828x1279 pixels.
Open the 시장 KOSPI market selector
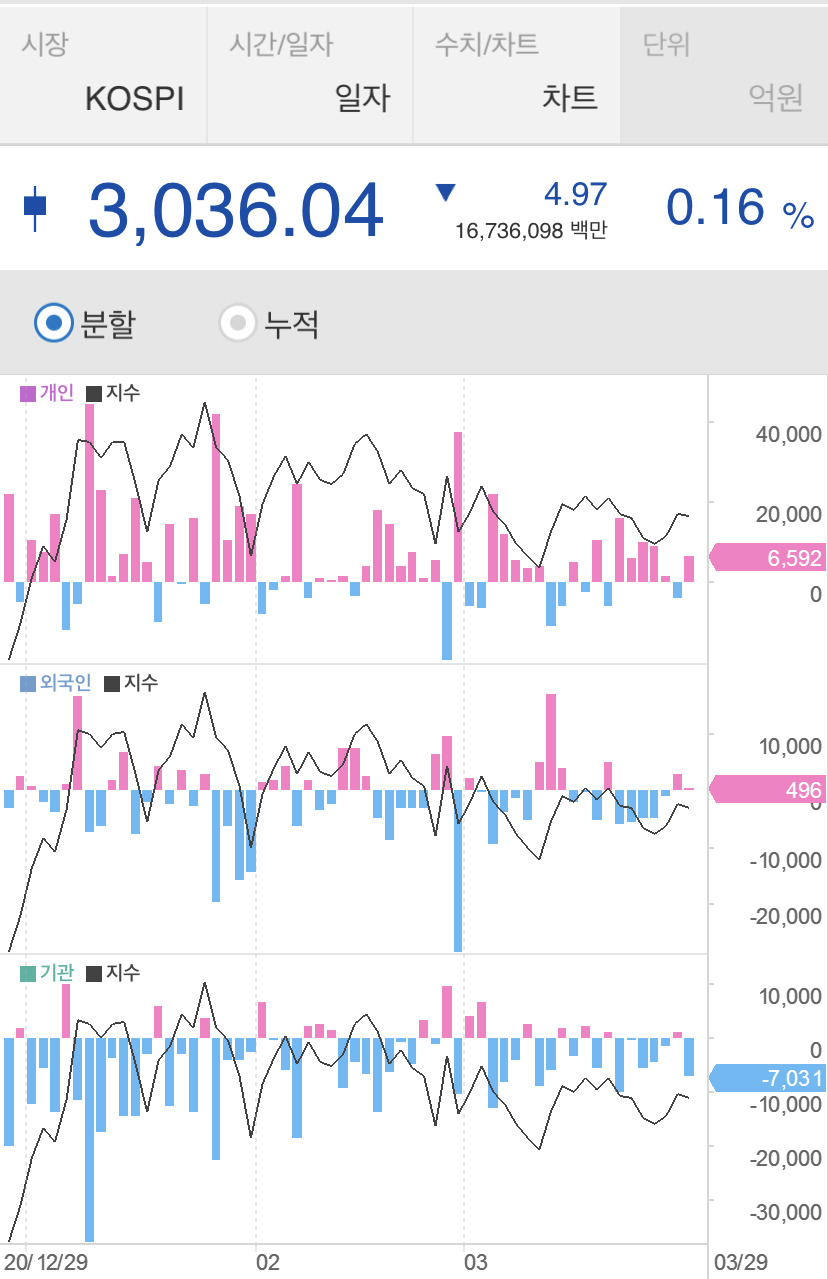[x=103, y=75]
